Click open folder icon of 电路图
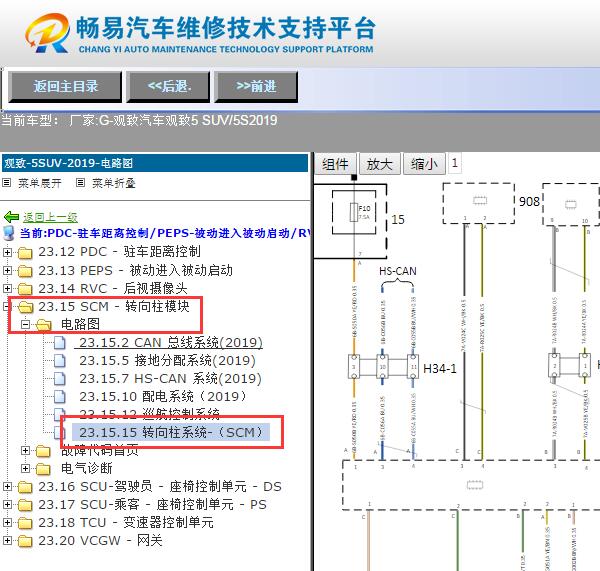The width and height of the screenshot is (600, 571). point(44,325)
